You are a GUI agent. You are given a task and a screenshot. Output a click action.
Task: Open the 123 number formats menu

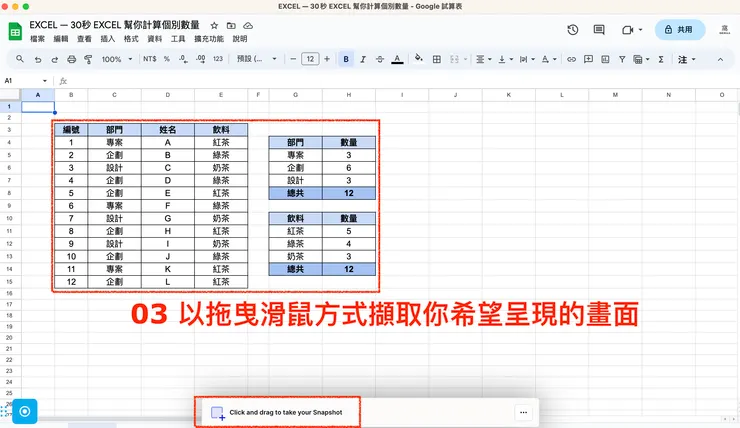tap(218, 59)
